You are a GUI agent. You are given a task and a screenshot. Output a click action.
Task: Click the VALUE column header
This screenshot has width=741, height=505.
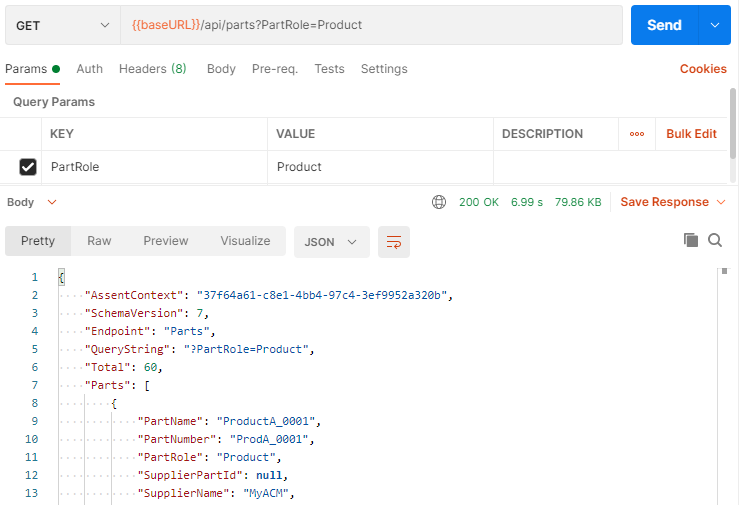tap(295, 134)
